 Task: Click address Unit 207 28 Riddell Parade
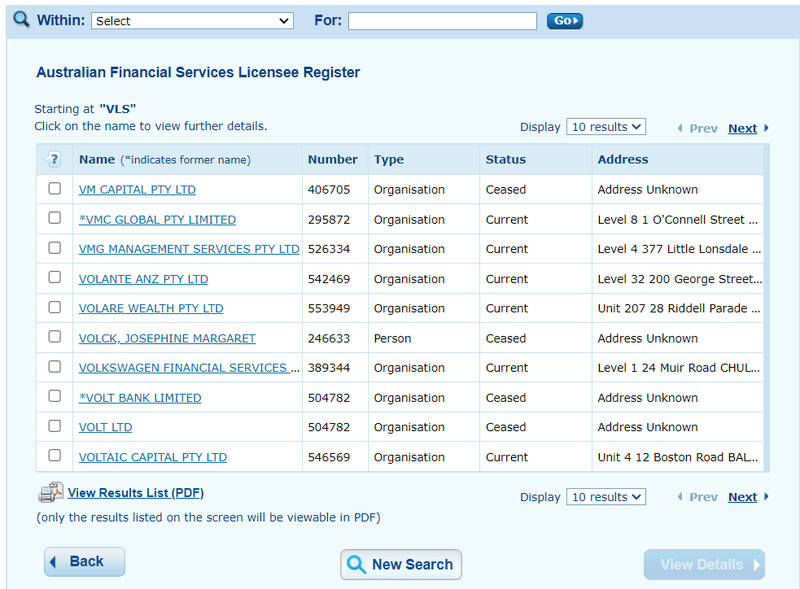click(x=679, y=308)
